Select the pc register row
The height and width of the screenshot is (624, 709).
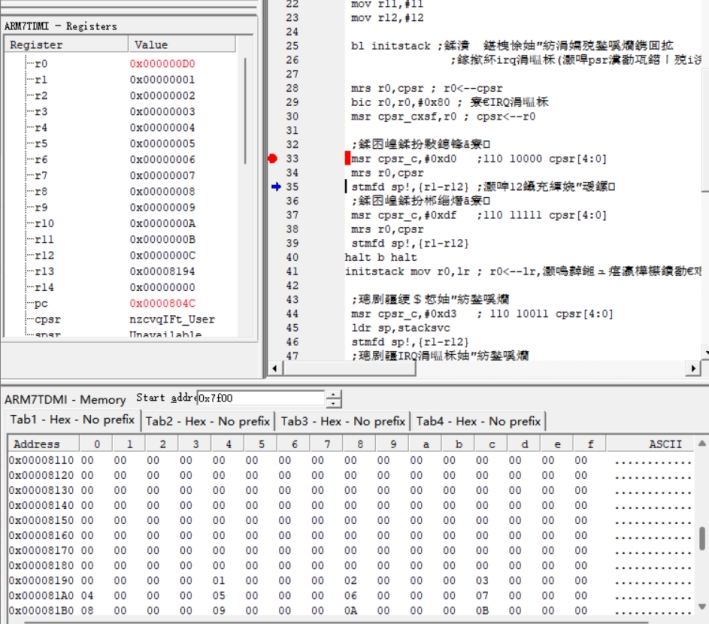coord(40,303)
